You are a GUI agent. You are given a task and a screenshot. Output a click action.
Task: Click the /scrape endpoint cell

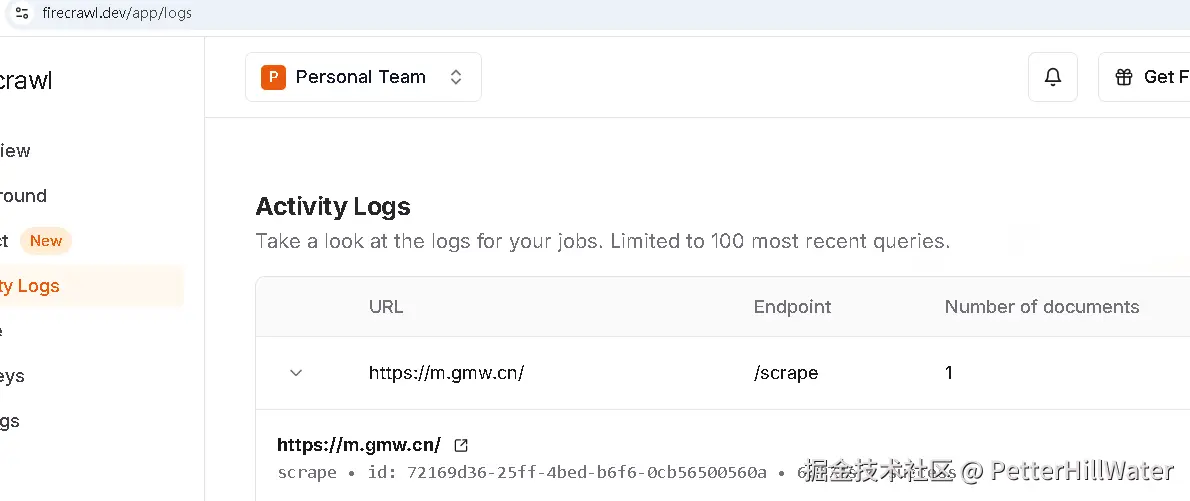786,373
